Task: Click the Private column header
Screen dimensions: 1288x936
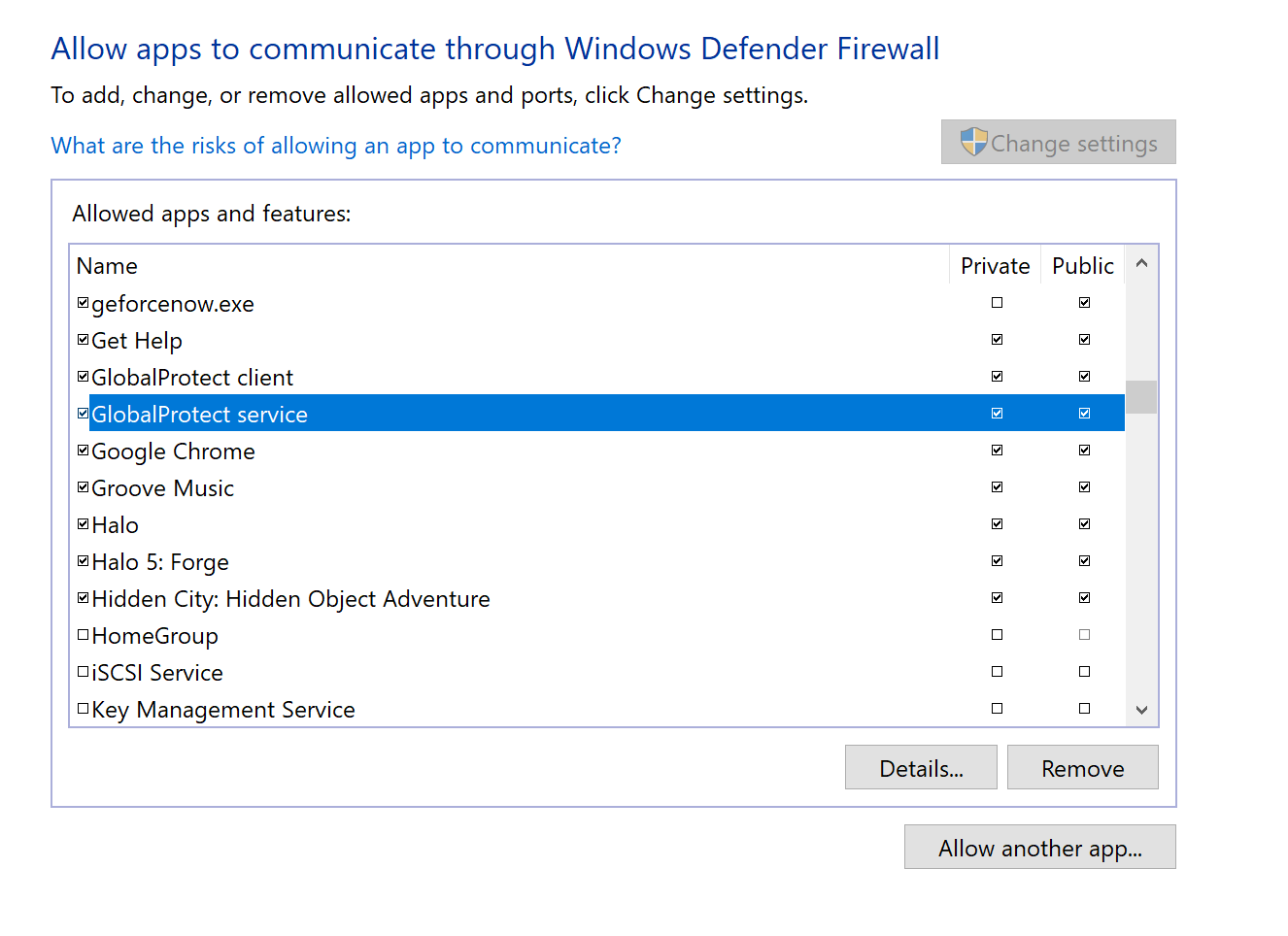Action: pos(995,266)
